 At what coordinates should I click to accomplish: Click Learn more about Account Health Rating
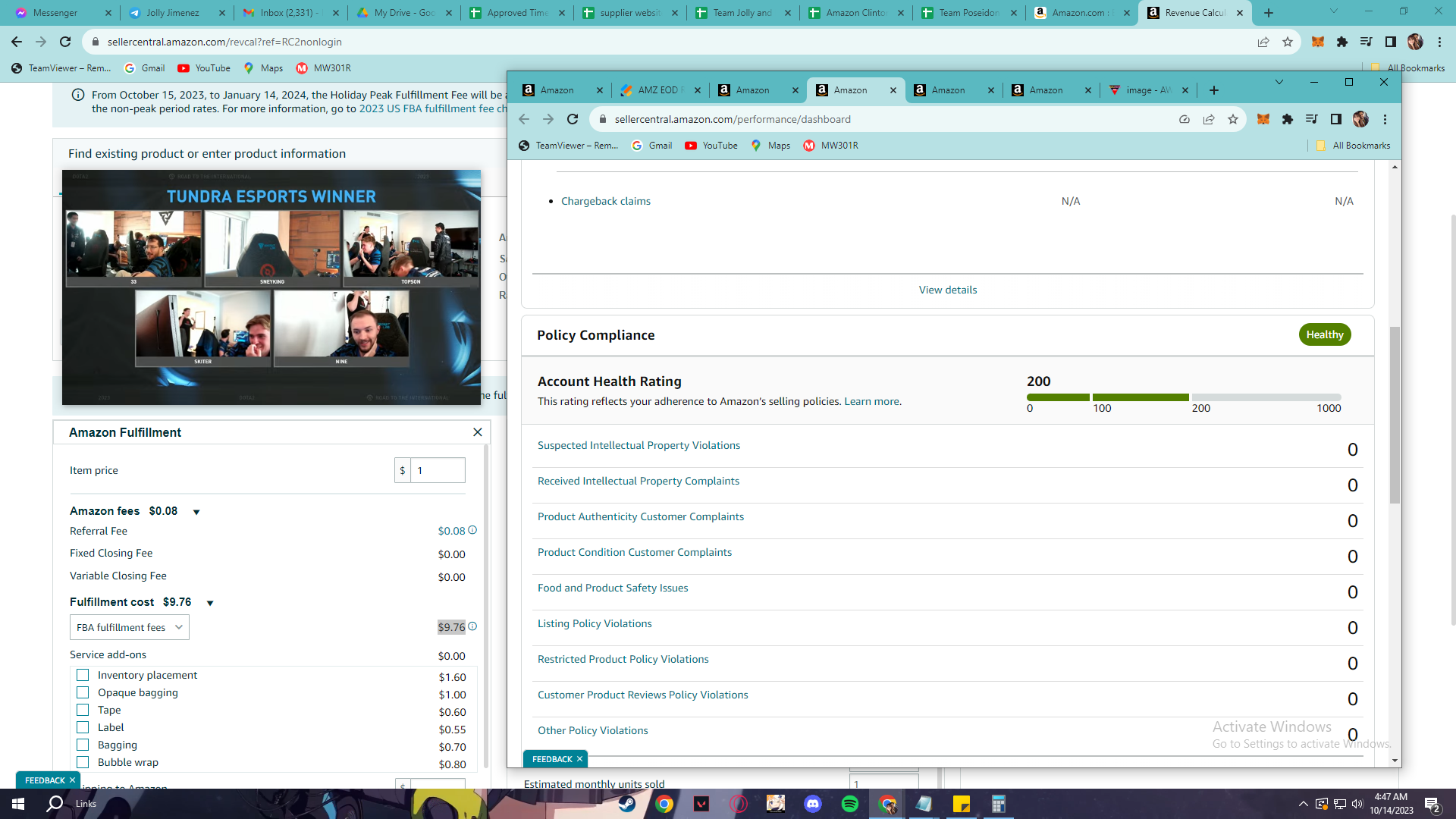[872, 401]
